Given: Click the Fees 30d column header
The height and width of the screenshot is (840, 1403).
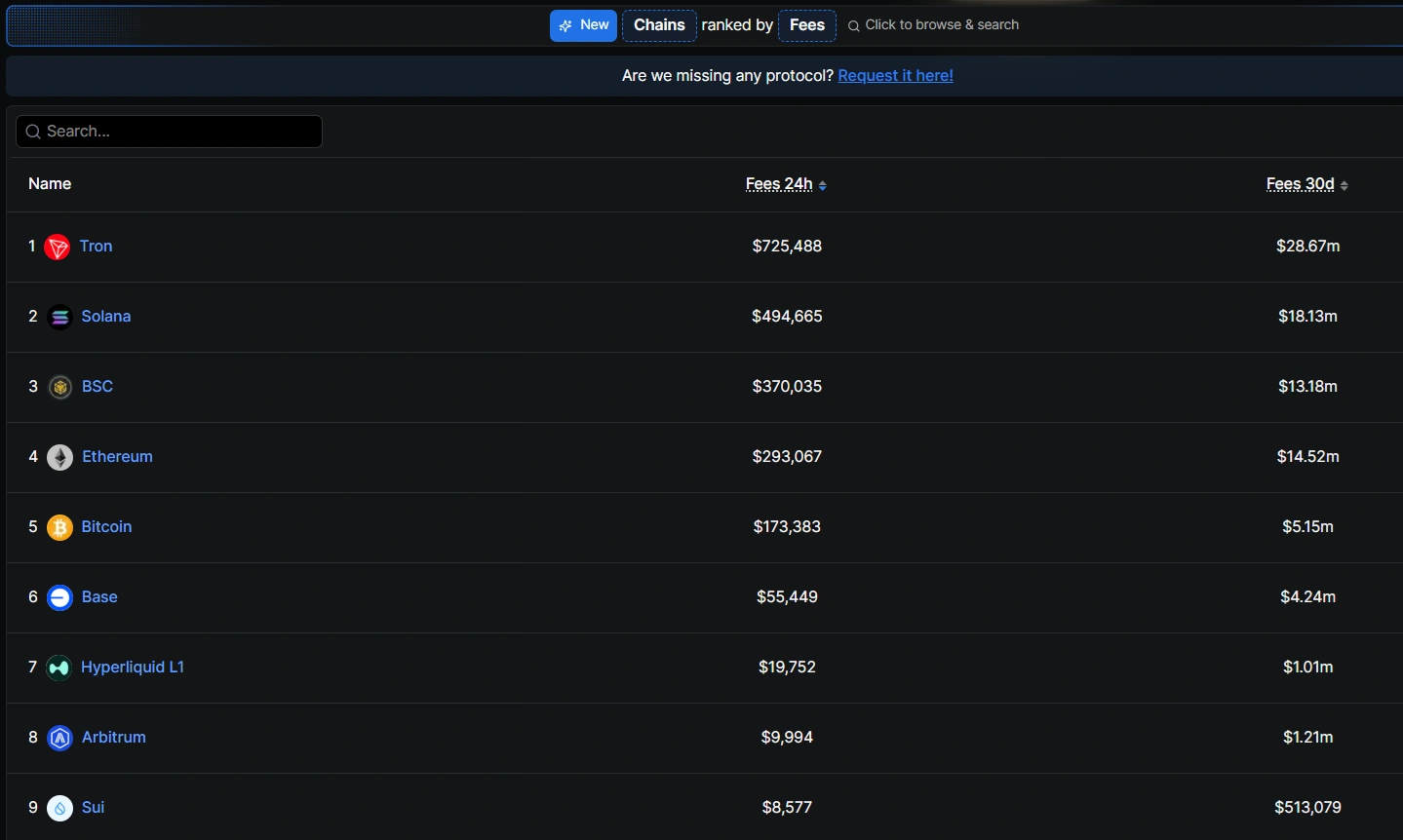Looking at the screenshot, I should (1301, 184).
